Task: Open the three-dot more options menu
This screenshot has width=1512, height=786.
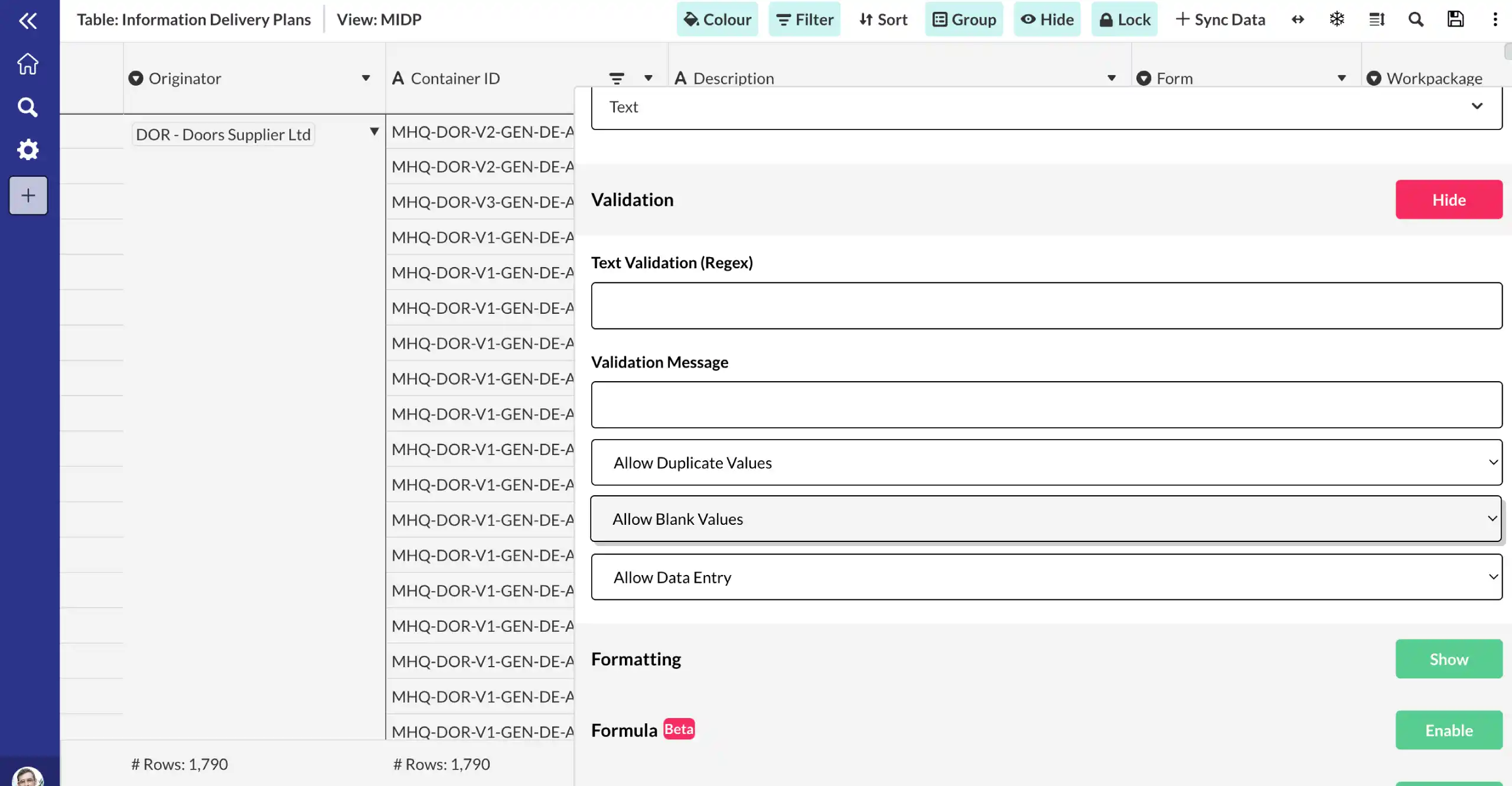Action: tap(1495, 20)
